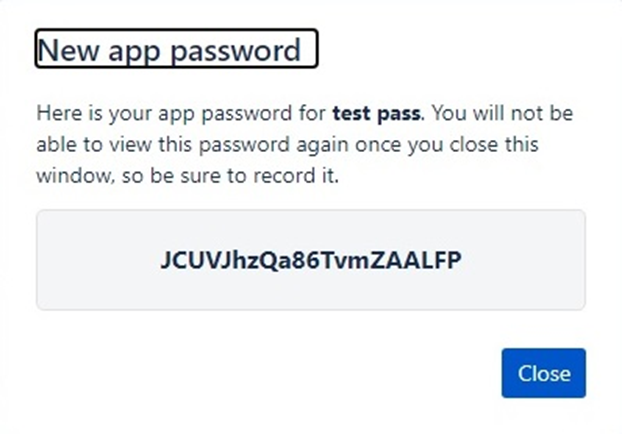Click the blue Close button
Screen dimensions: 622x434
[x=543, y=374]
